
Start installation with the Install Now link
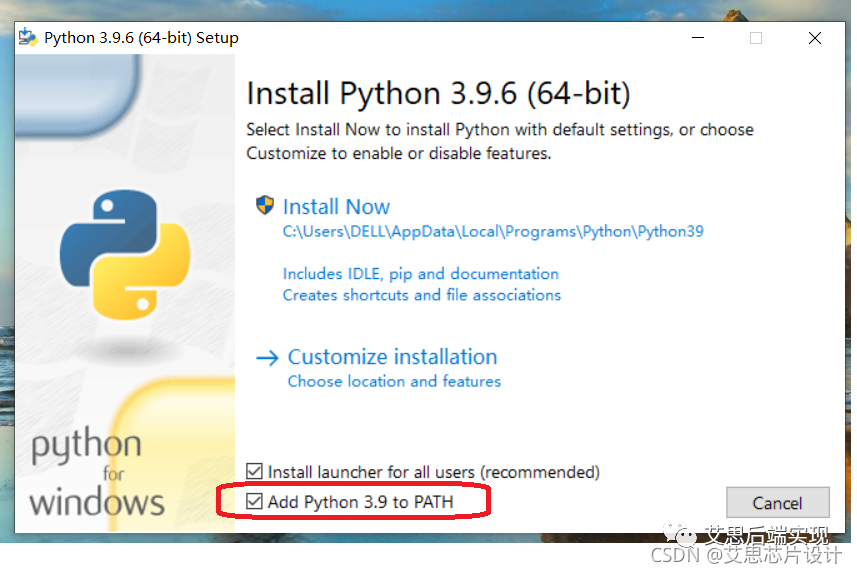click(336, 207)
